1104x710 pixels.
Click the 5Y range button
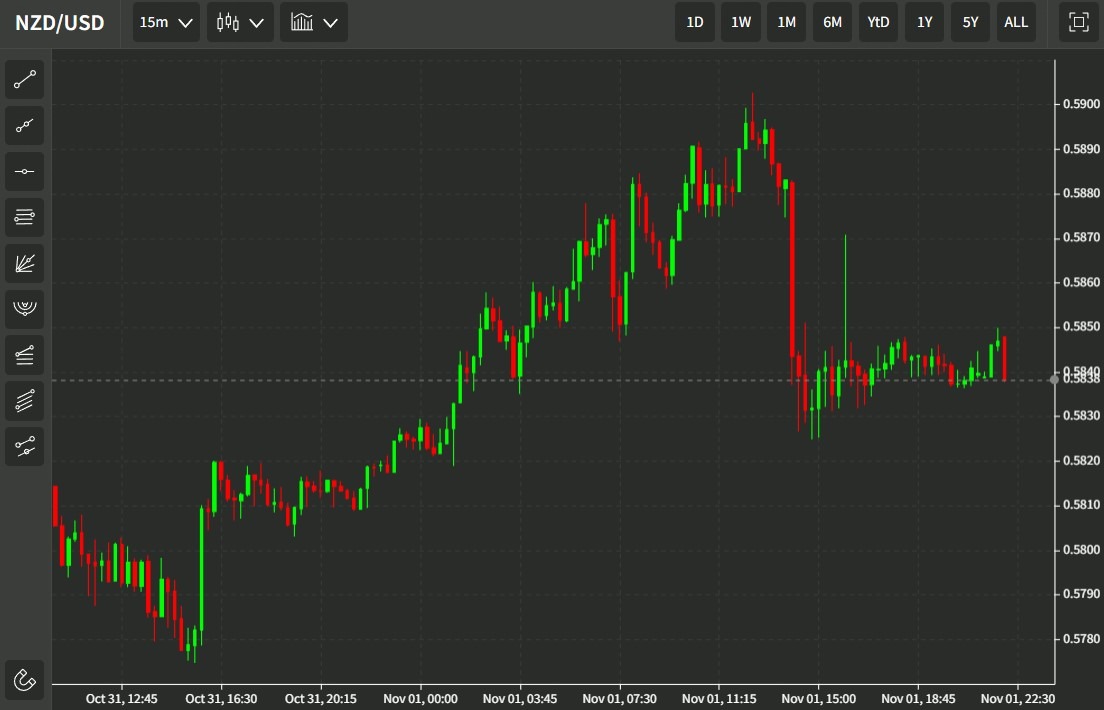970,21
